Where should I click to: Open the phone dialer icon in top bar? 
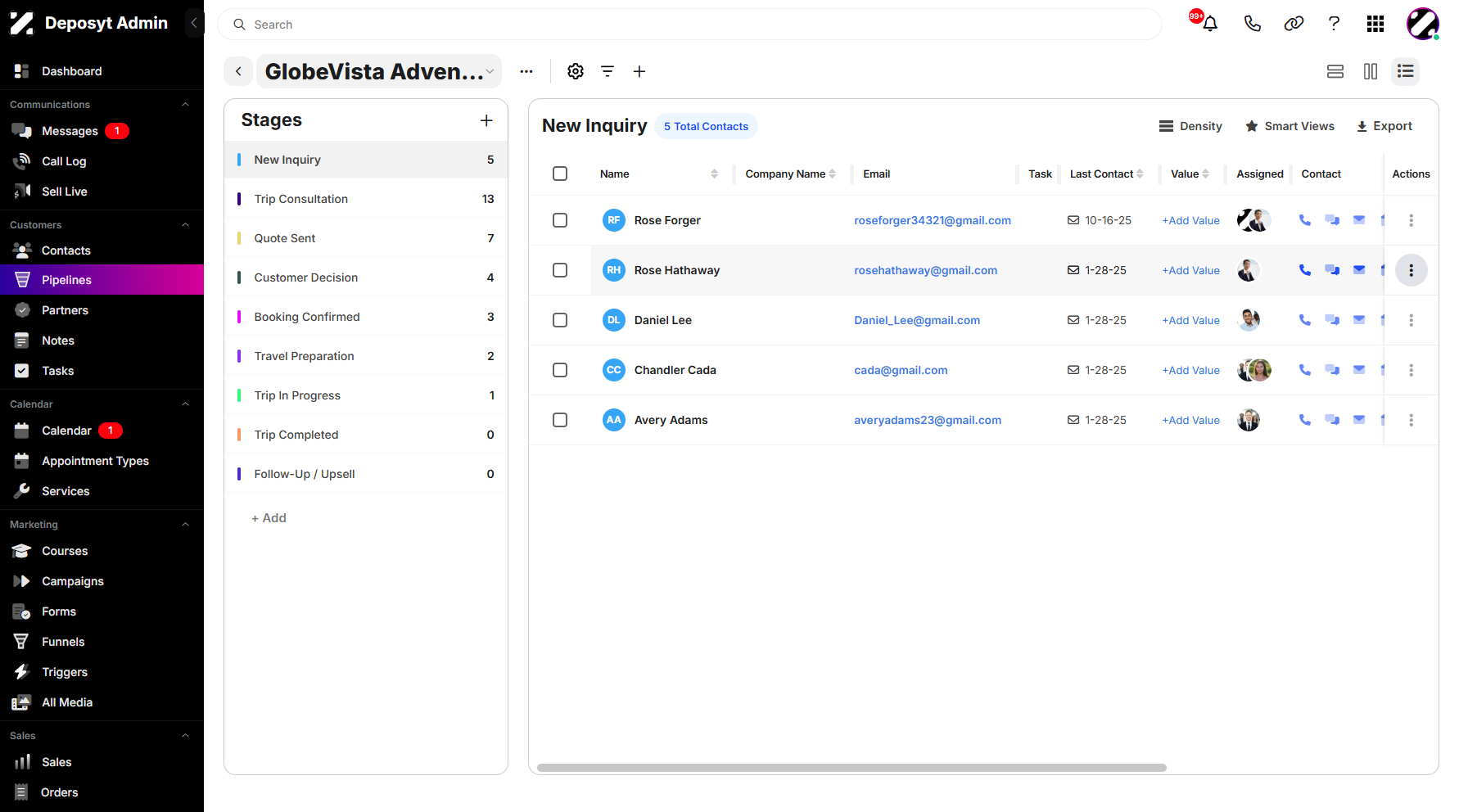(x=1252, y=24)
